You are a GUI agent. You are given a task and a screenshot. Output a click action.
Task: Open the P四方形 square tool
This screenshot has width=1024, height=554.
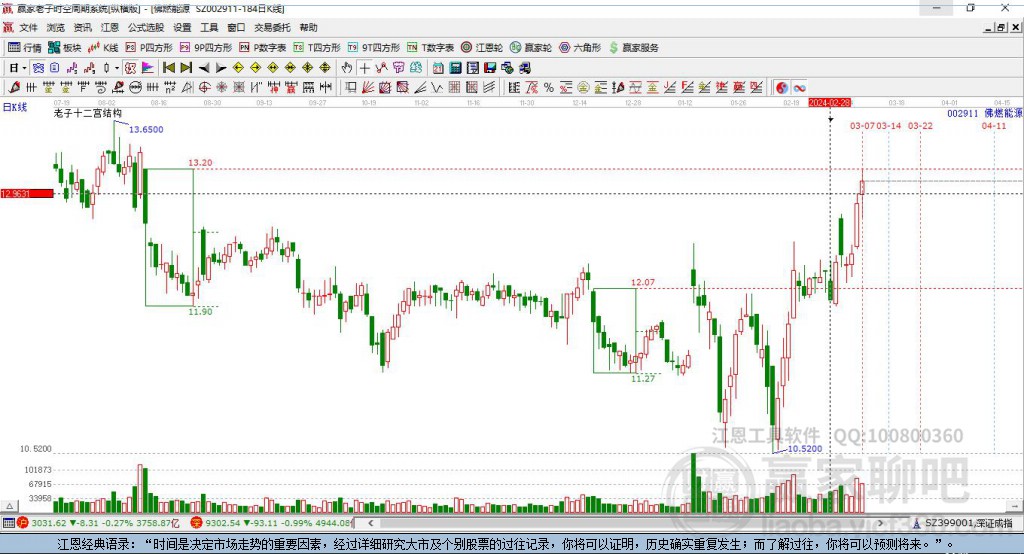(x=149, y=48)
